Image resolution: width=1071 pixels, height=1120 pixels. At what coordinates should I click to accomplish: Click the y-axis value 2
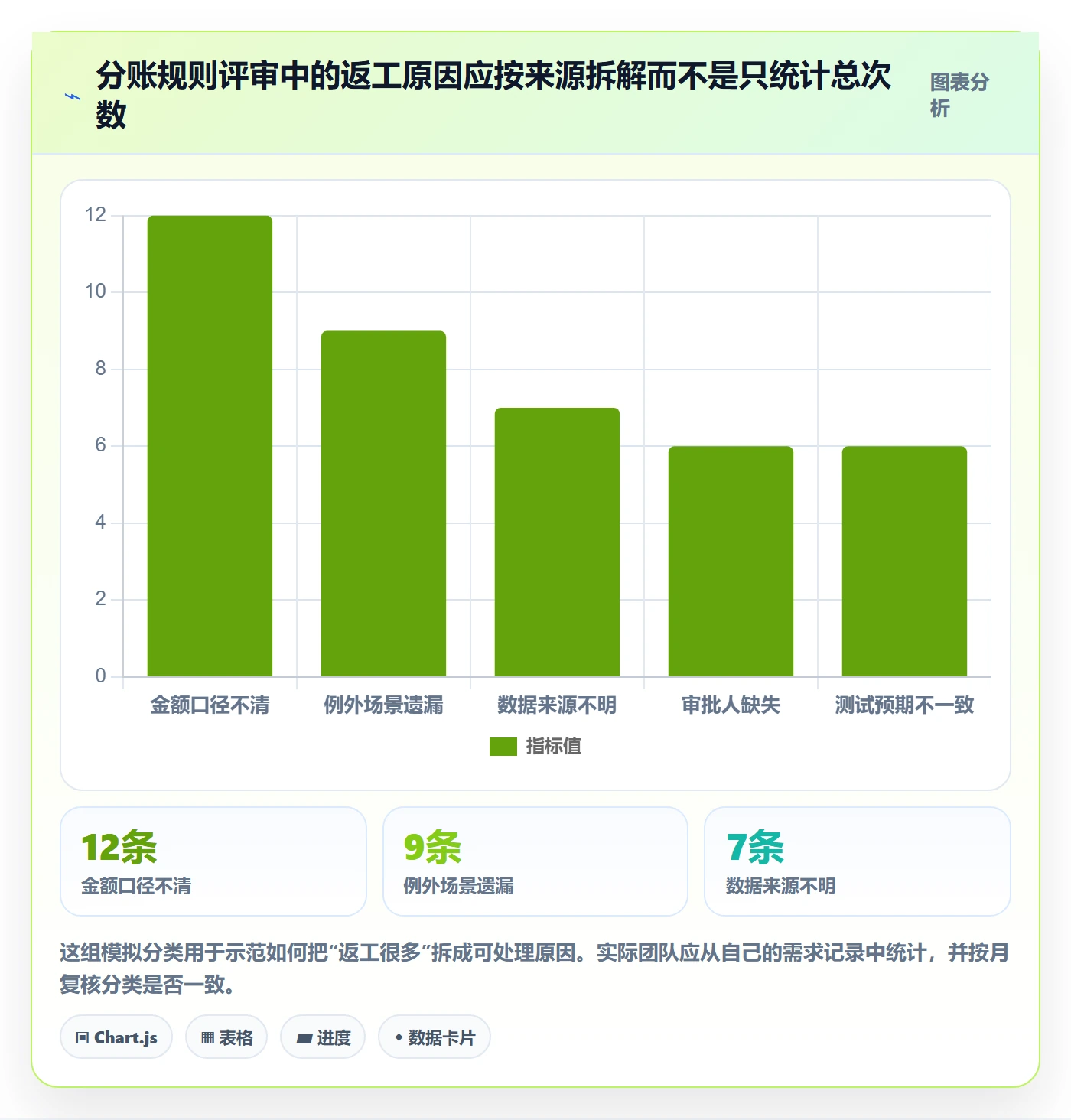[100, 599]
